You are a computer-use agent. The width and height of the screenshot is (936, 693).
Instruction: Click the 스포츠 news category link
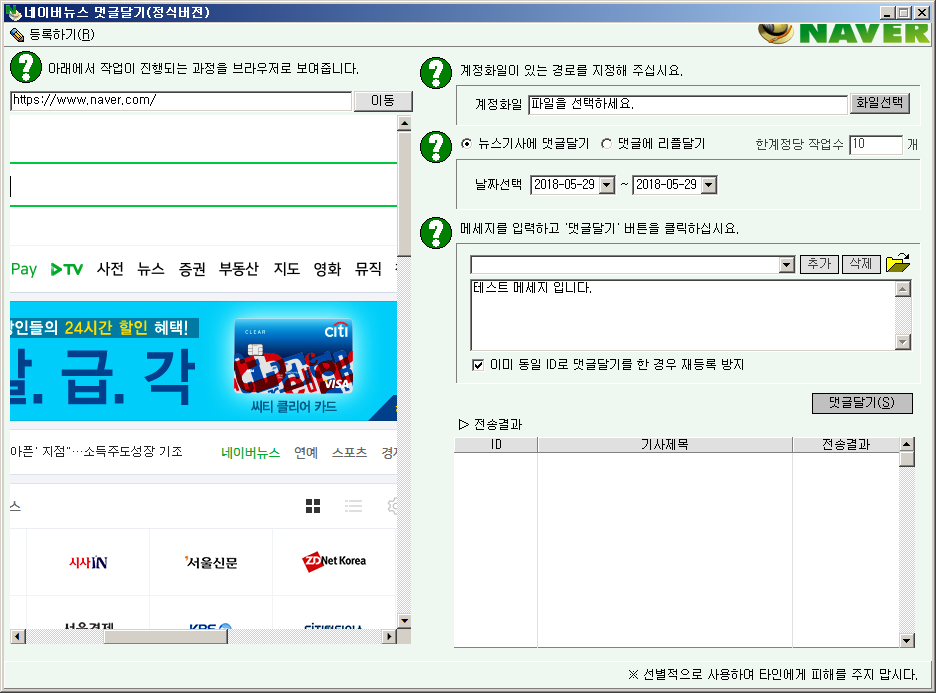coord(349,453)
